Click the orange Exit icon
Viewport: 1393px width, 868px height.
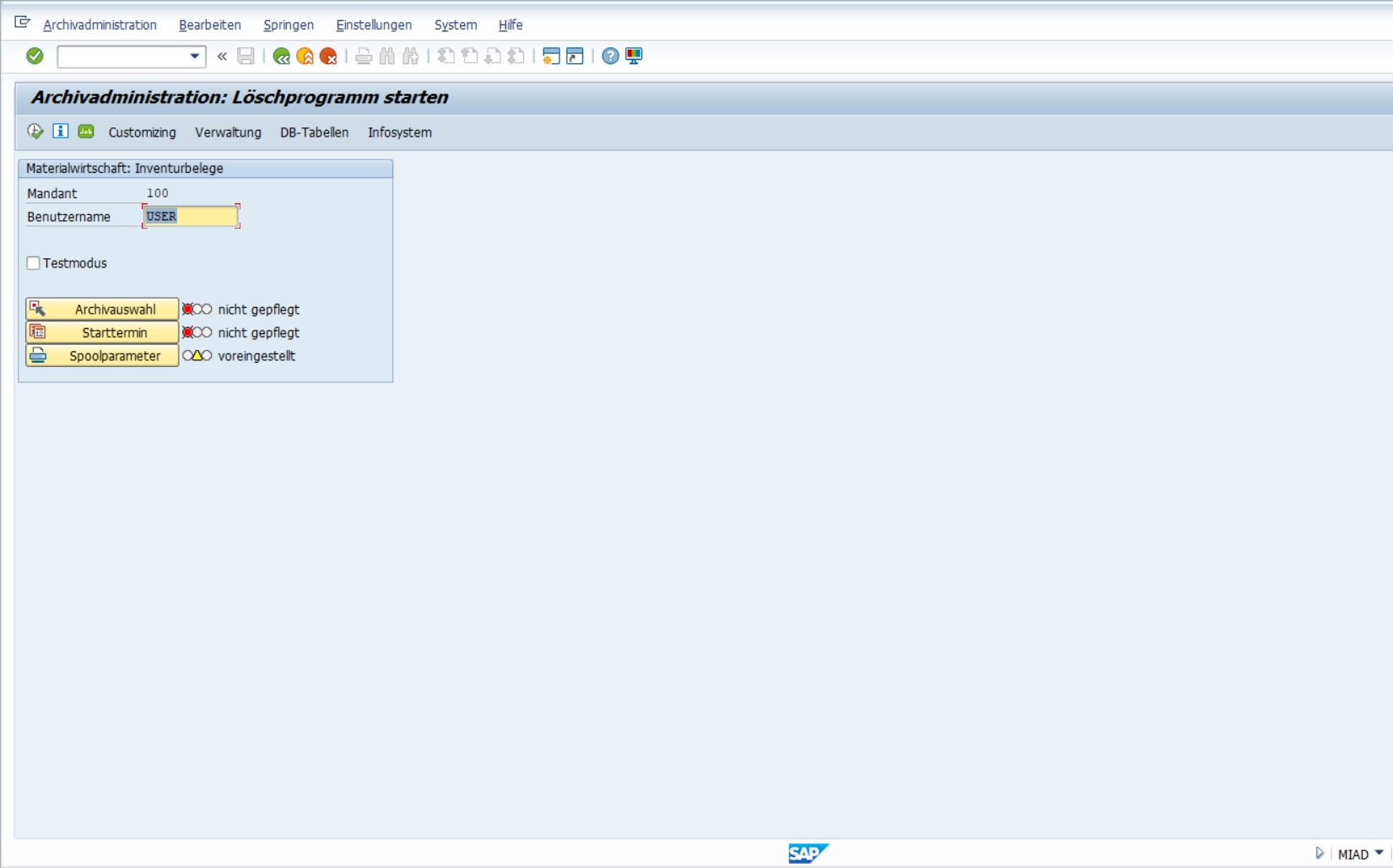[305, 57]
